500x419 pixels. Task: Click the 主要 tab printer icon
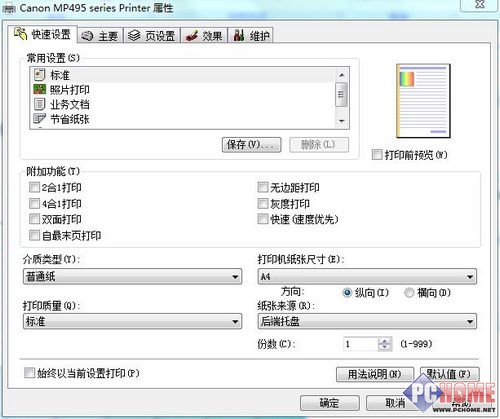(87, 36)
